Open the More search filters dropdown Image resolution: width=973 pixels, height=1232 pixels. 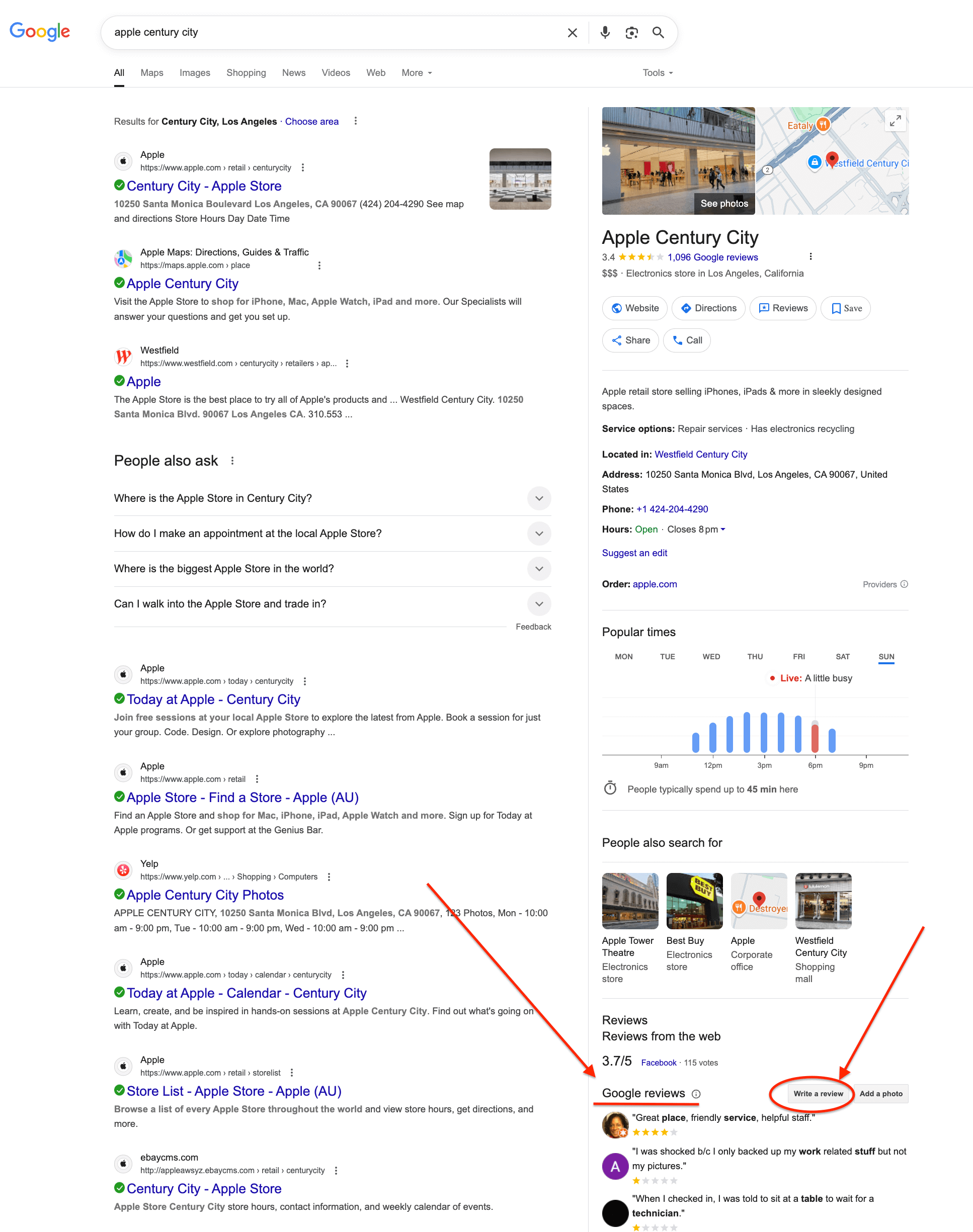(417, 73)
